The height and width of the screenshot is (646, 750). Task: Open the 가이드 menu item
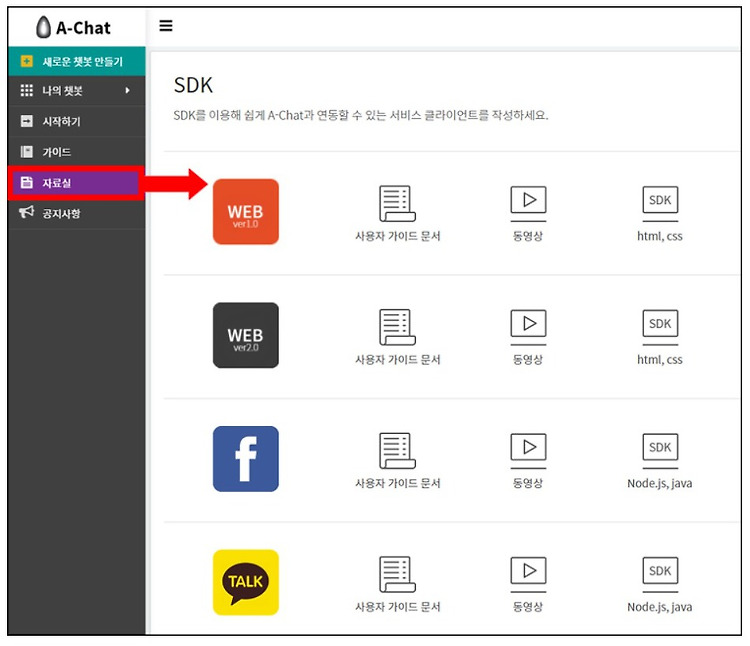point(77,152)
